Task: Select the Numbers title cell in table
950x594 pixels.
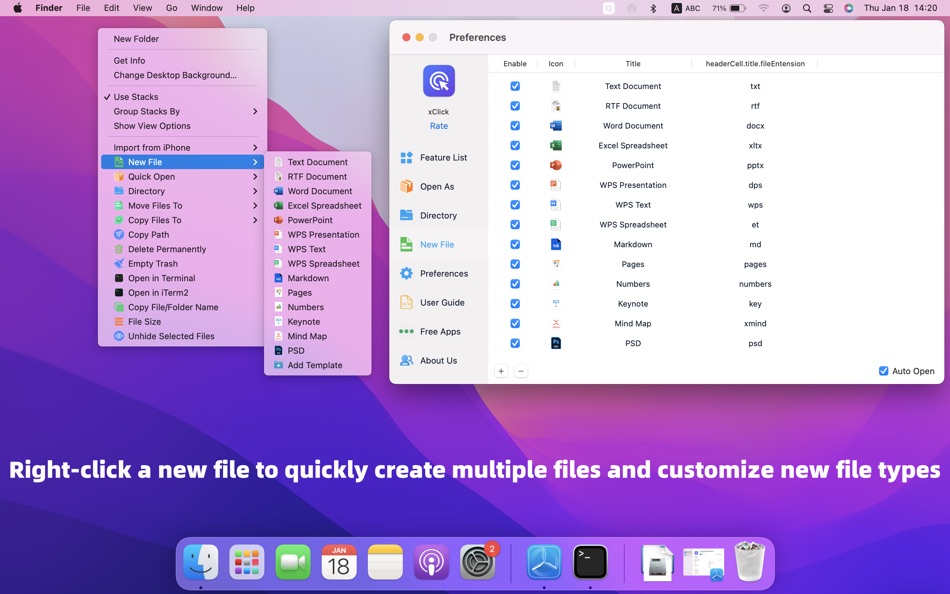Action: click(633, 284)
